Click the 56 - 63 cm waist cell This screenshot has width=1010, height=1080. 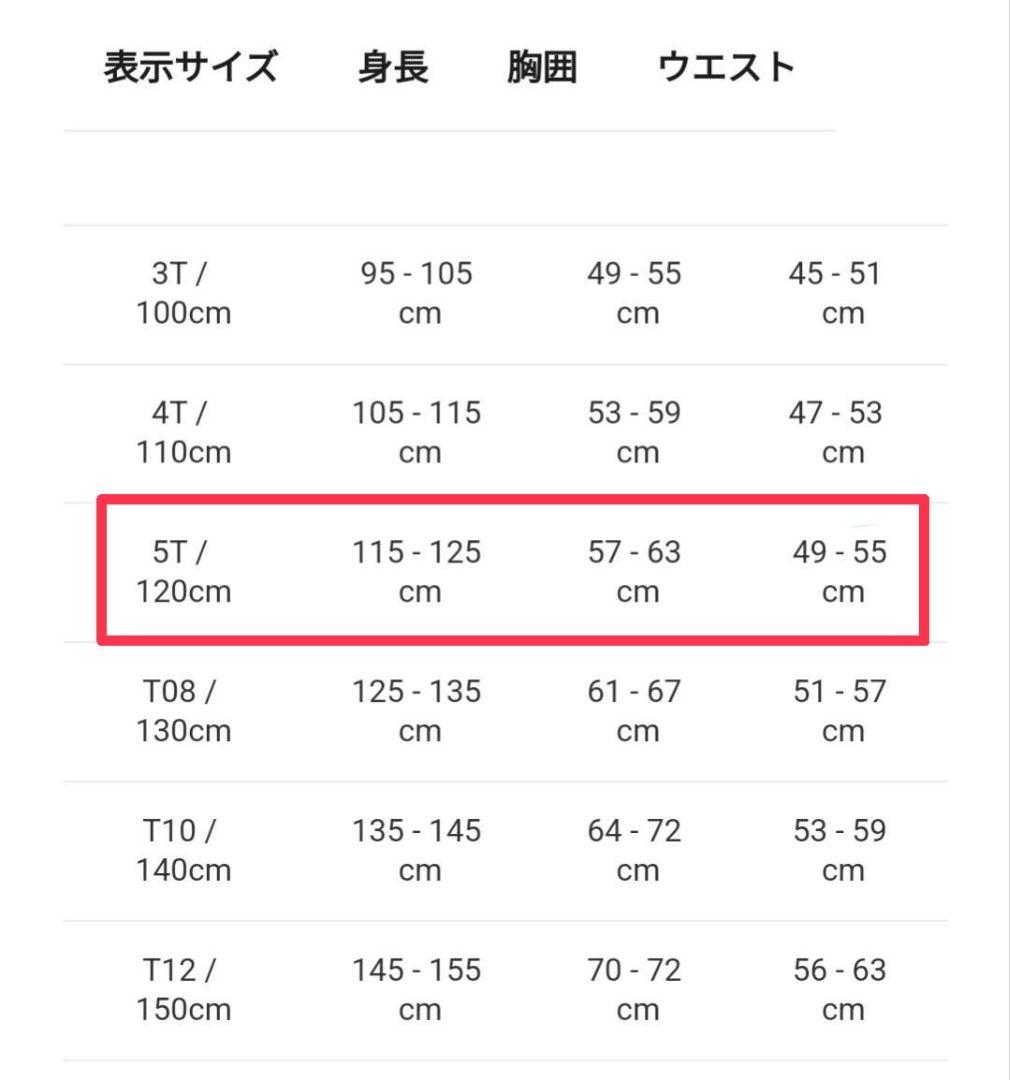pos(840,990)
